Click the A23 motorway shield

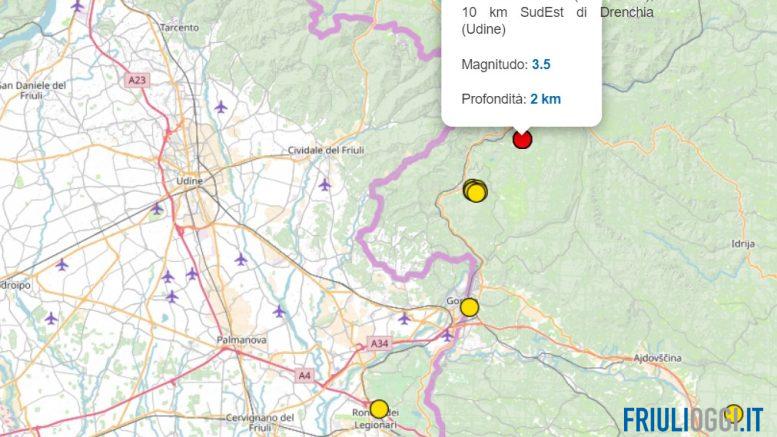tap(136, 78)
